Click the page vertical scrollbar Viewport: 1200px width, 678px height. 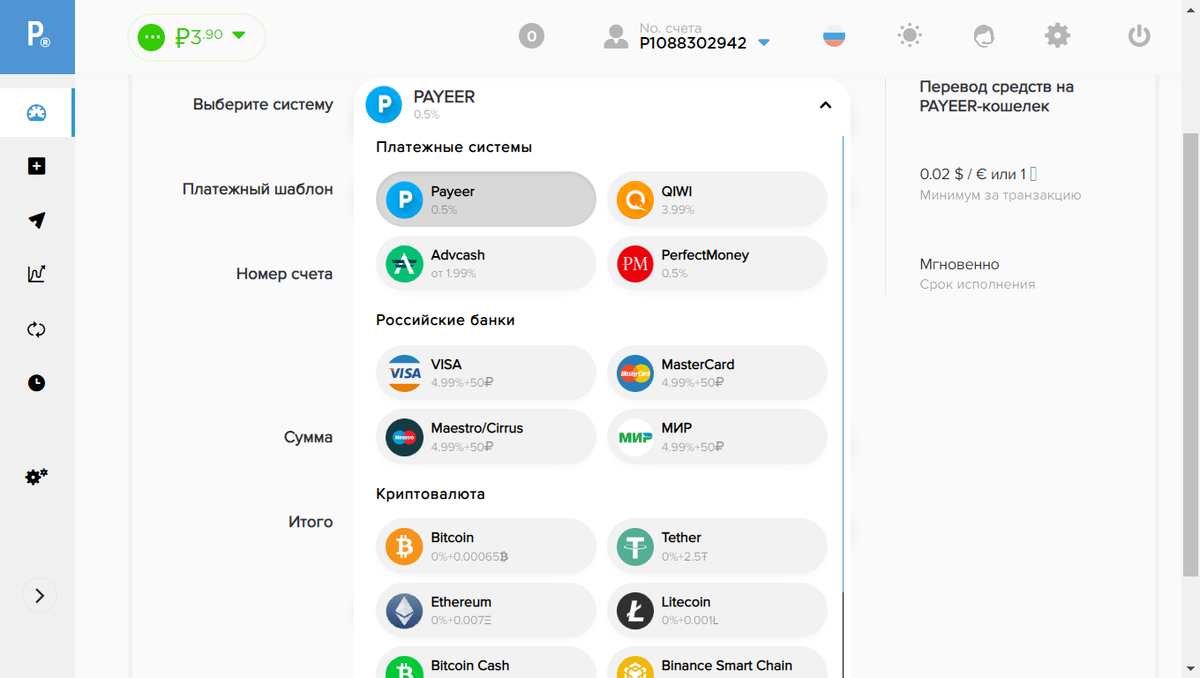tap(1191, 355)
